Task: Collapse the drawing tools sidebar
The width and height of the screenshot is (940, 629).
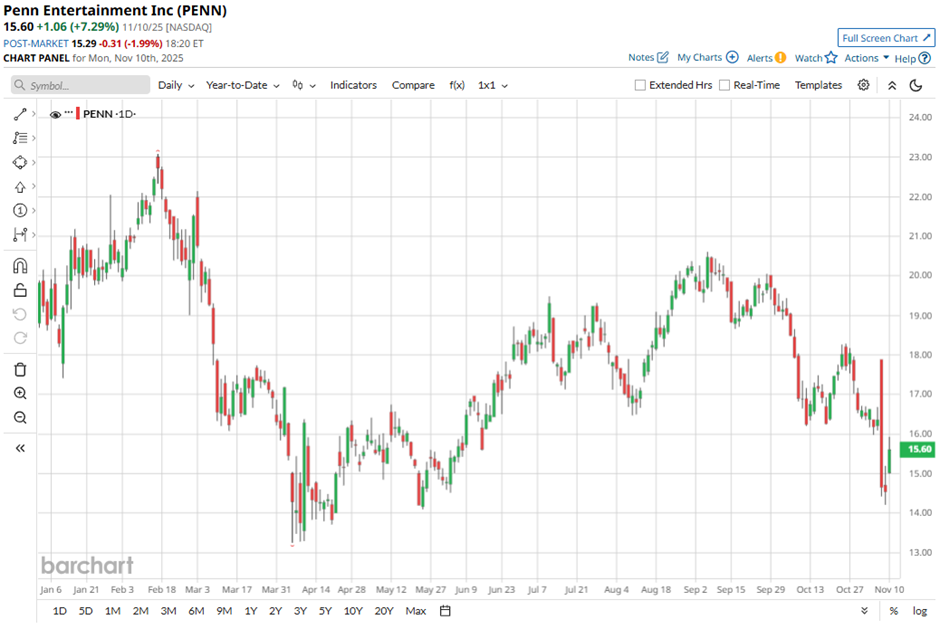Action: (20, 448)
